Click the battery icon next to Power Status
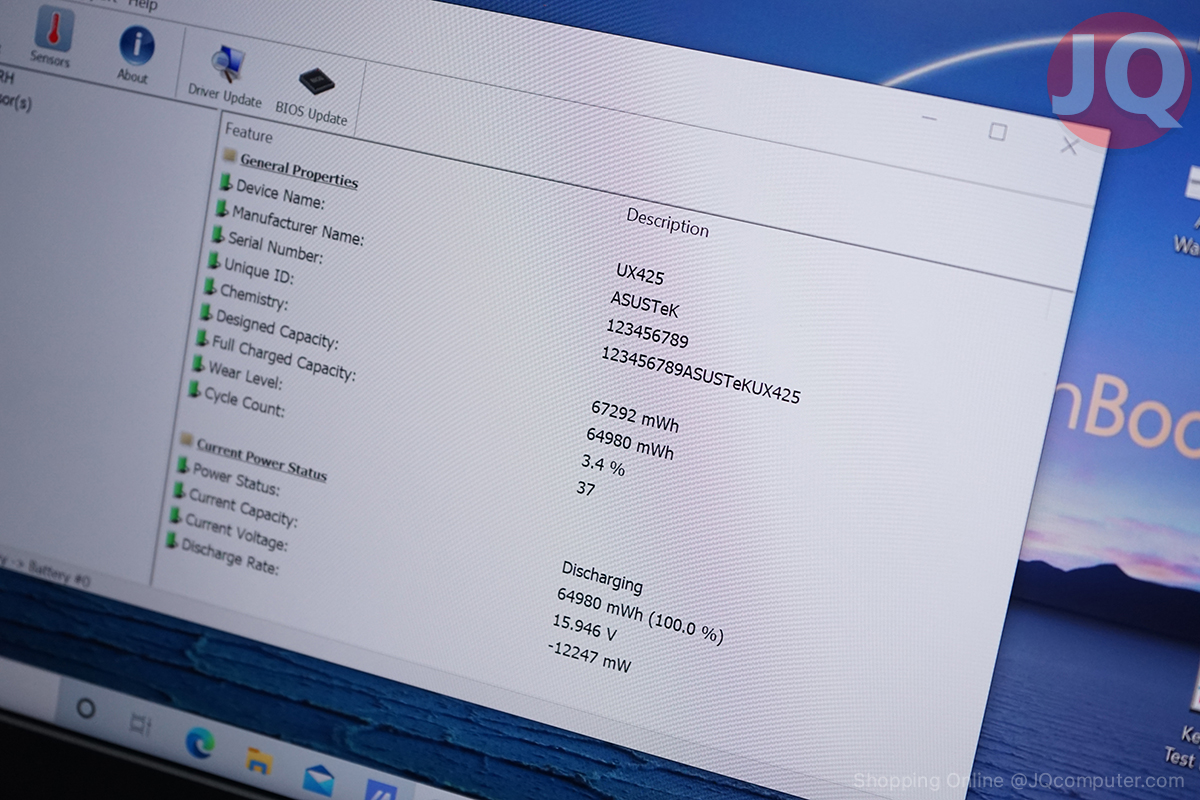The height and width of the screenshot is (800, 1200). click(183, 465)
